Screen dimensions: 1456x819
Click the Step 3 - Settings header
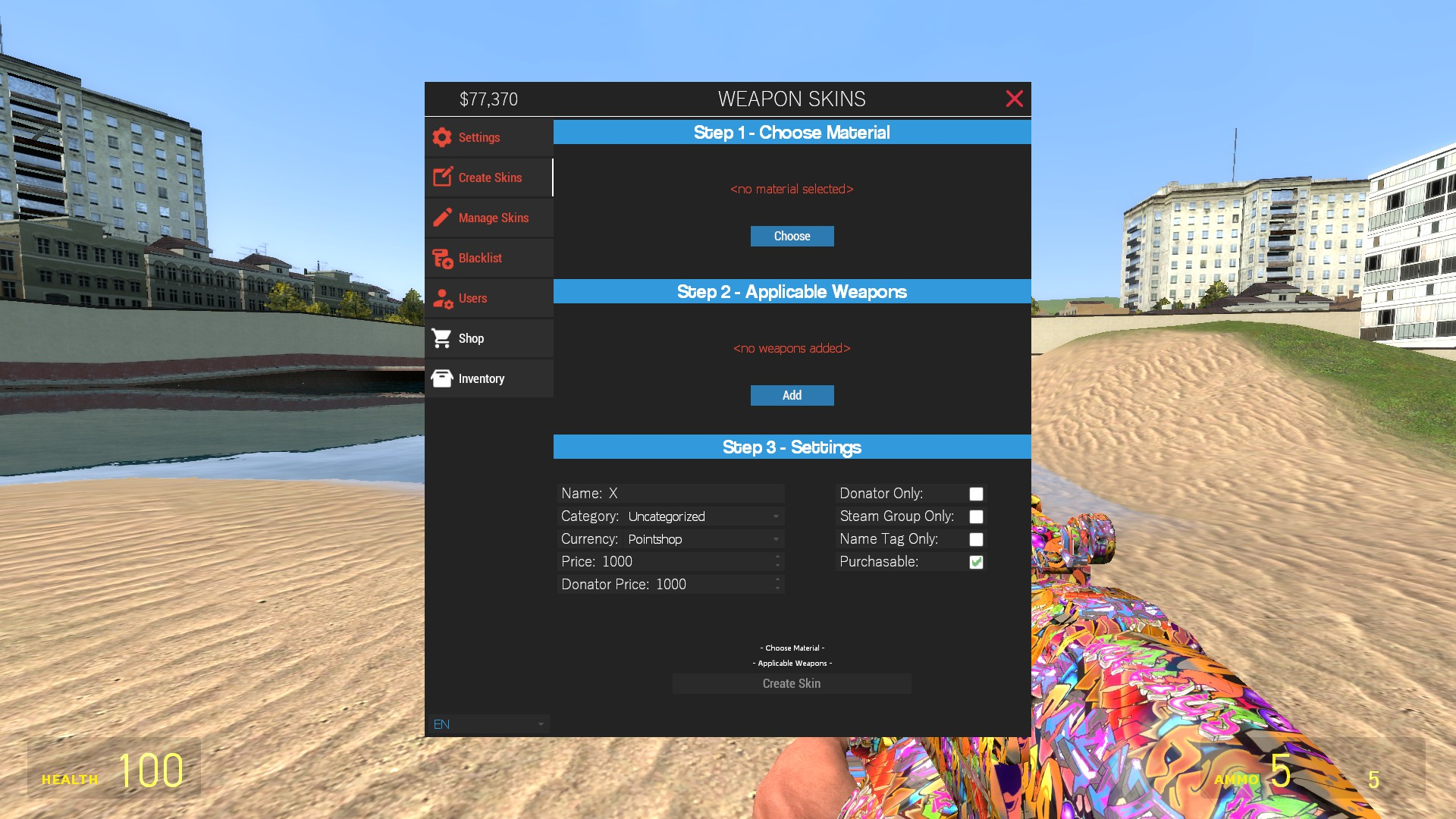tap(792, 447)
